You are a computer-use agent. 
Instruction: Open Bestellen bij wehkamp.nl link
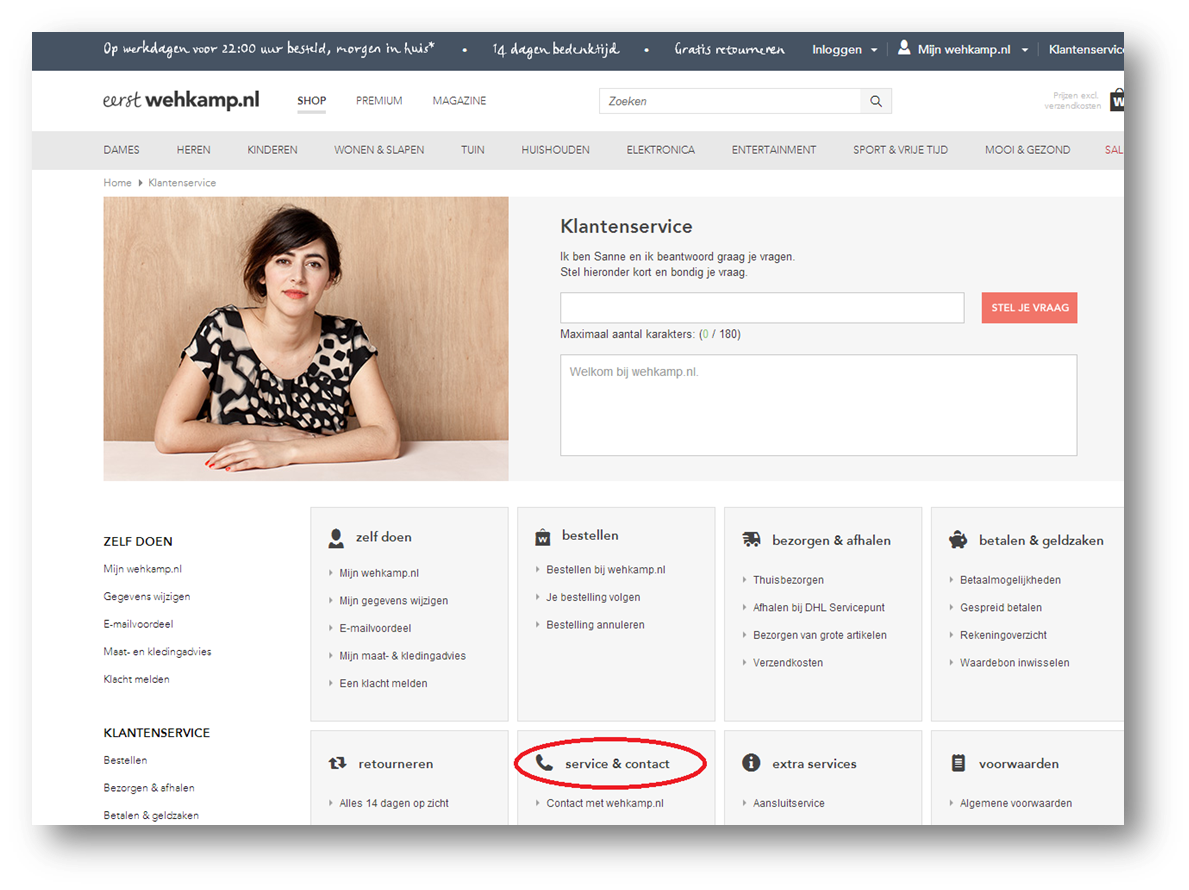coord(606,569)
